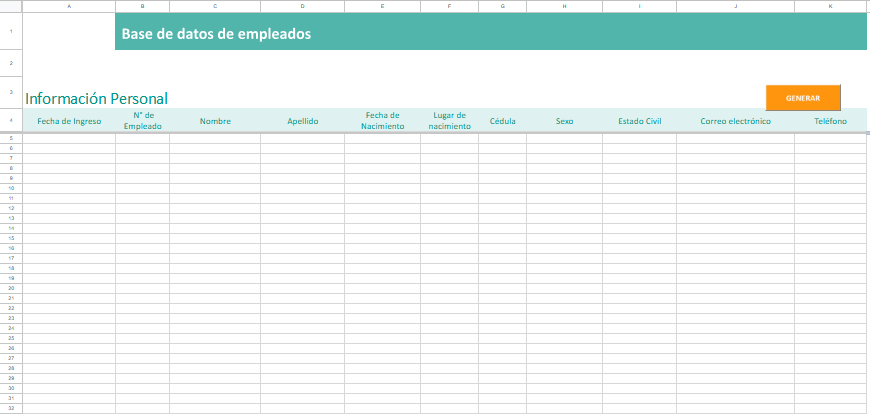Screen dimensions: 870x414
Task: Click the 'Sexo' header cell
Action: [x=564, y=121]
